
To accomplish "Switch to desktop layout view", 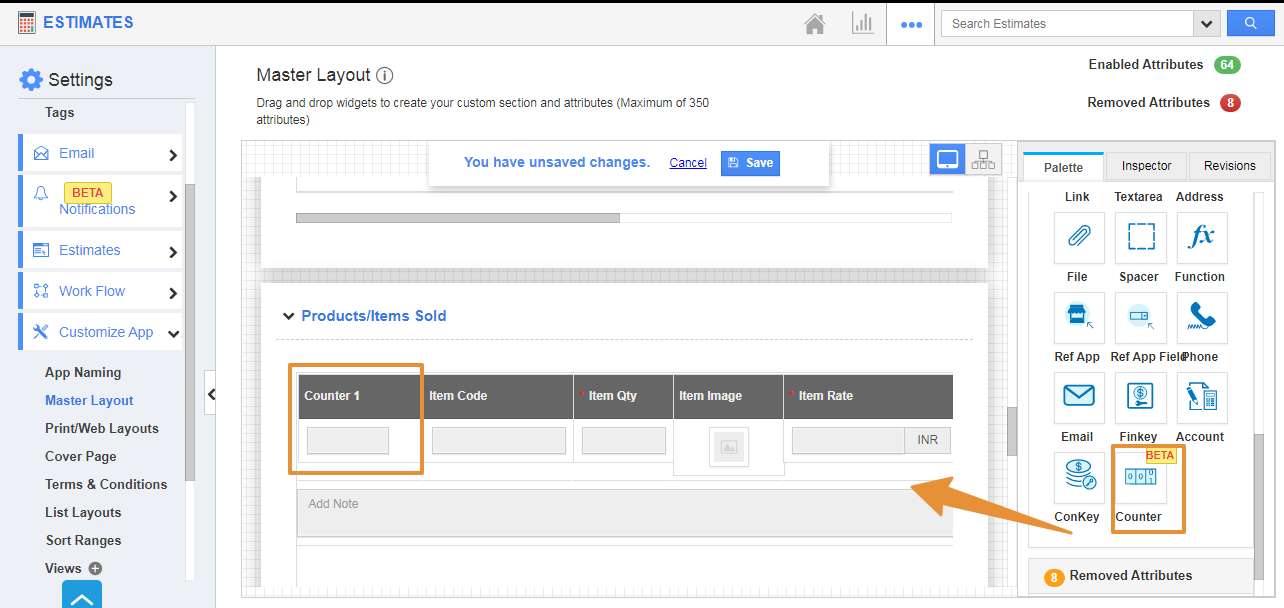I will click(947, 160).
